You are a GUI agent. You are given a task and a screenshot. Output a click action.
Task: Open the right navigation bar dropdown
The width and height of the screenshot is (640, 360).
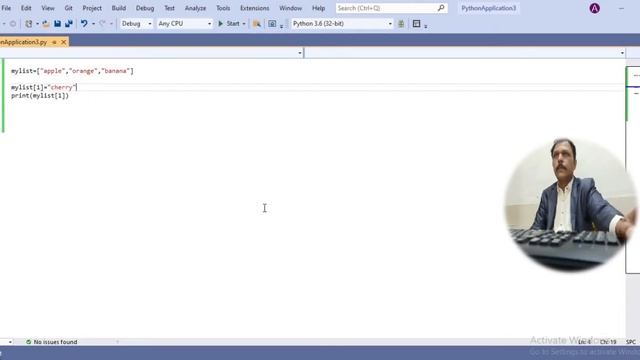622,53
